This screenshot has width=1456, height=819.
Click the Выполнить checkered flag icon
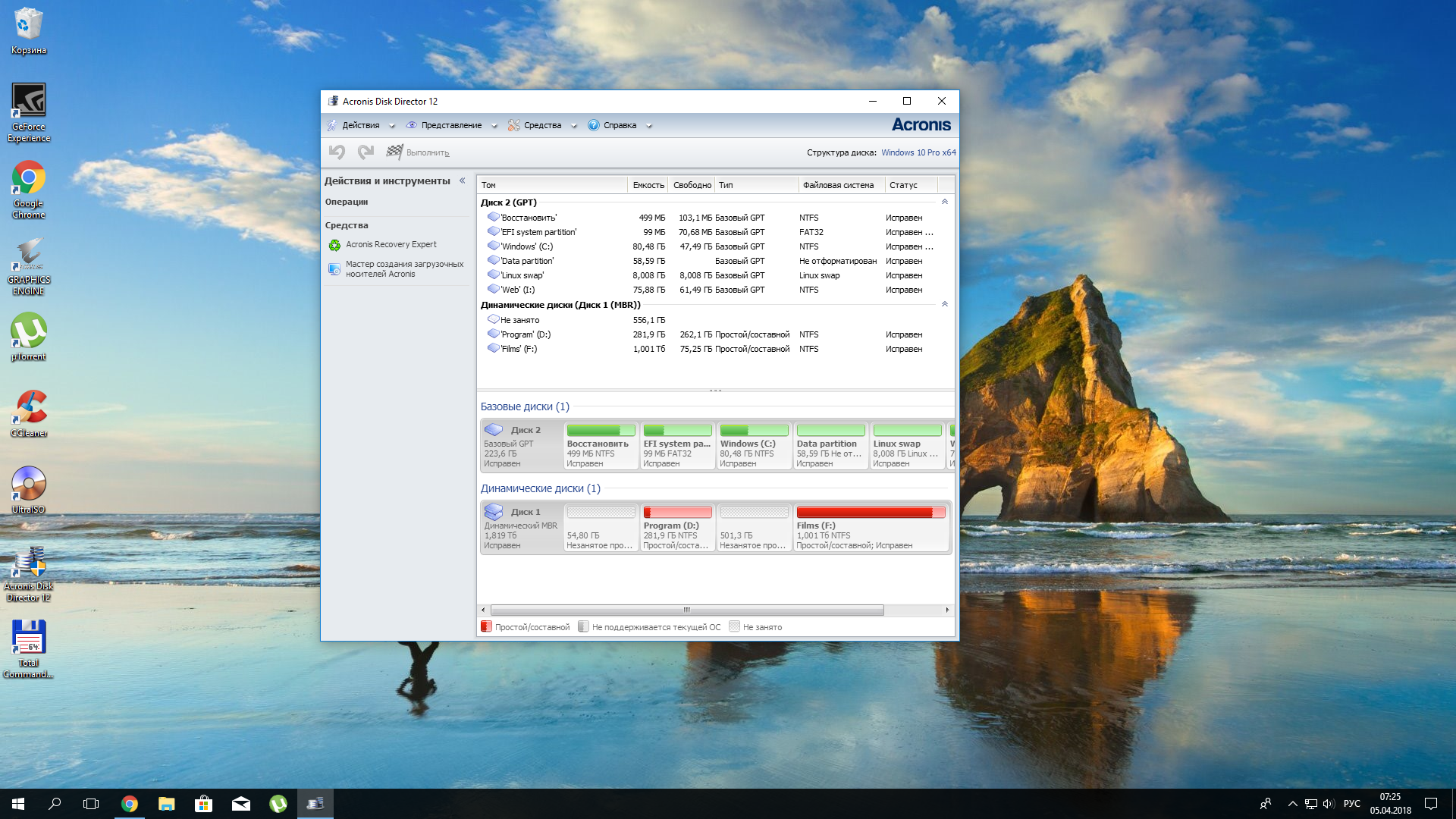tap(394, 152)
